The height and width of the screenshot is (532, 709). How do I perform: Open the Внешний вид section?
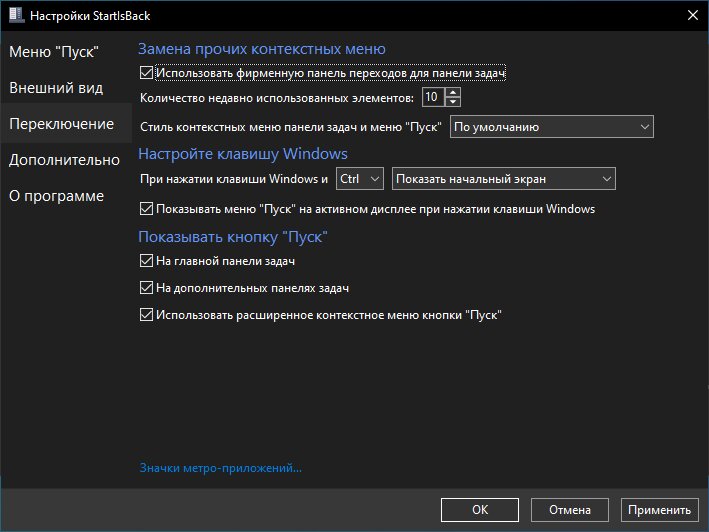pos(56,88)
